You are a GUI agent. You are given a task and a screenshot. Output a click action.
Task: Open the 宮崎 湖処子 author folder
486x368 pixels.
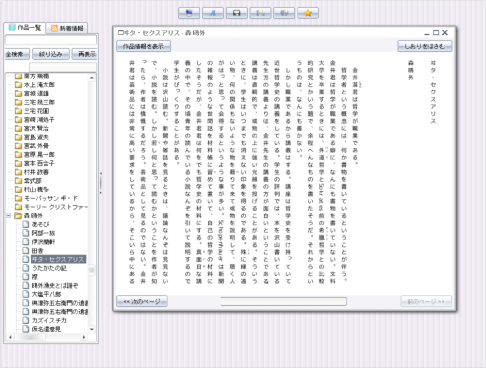click(x=39, y=120)
